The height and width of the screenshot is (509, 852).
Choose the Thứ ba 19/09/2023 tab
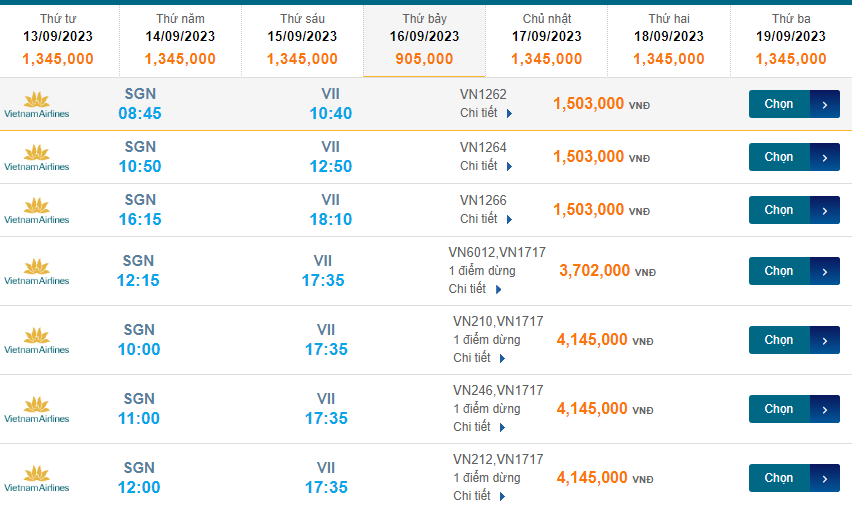pos(791,40)
